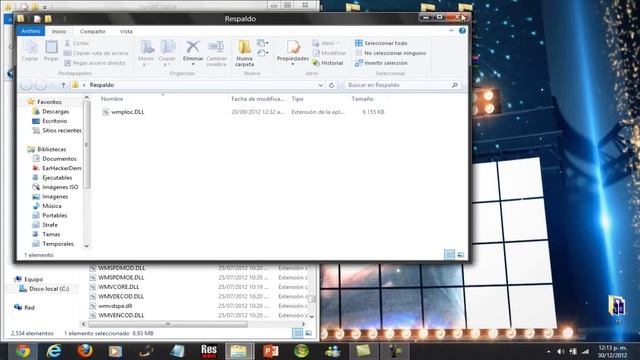
Task: Click the Buscar en Respaldo field
Action: pos(402,85)
